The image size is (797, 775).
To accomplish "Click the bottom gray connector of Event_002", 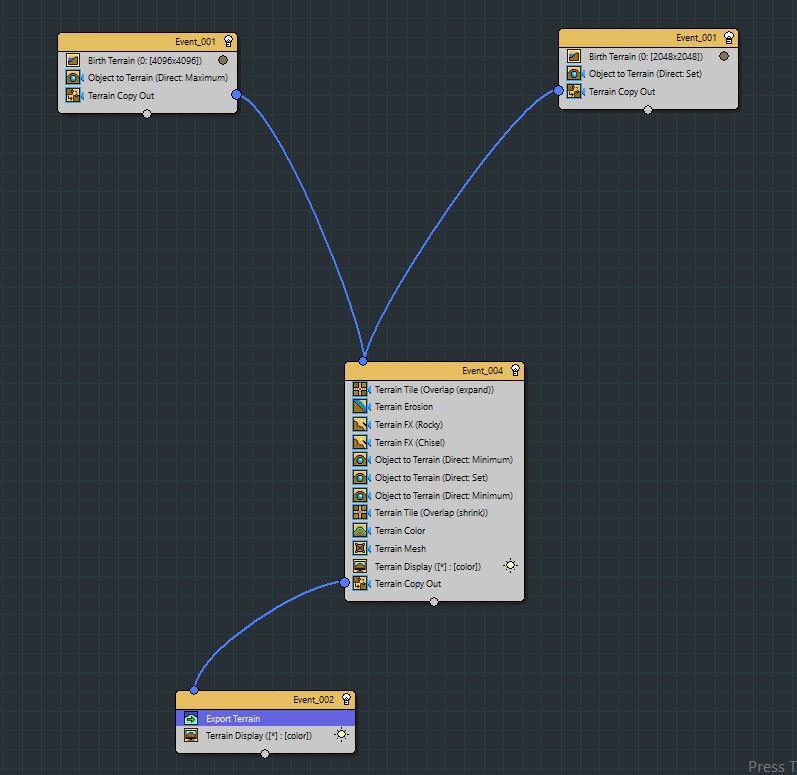I will tap(265, 754).
